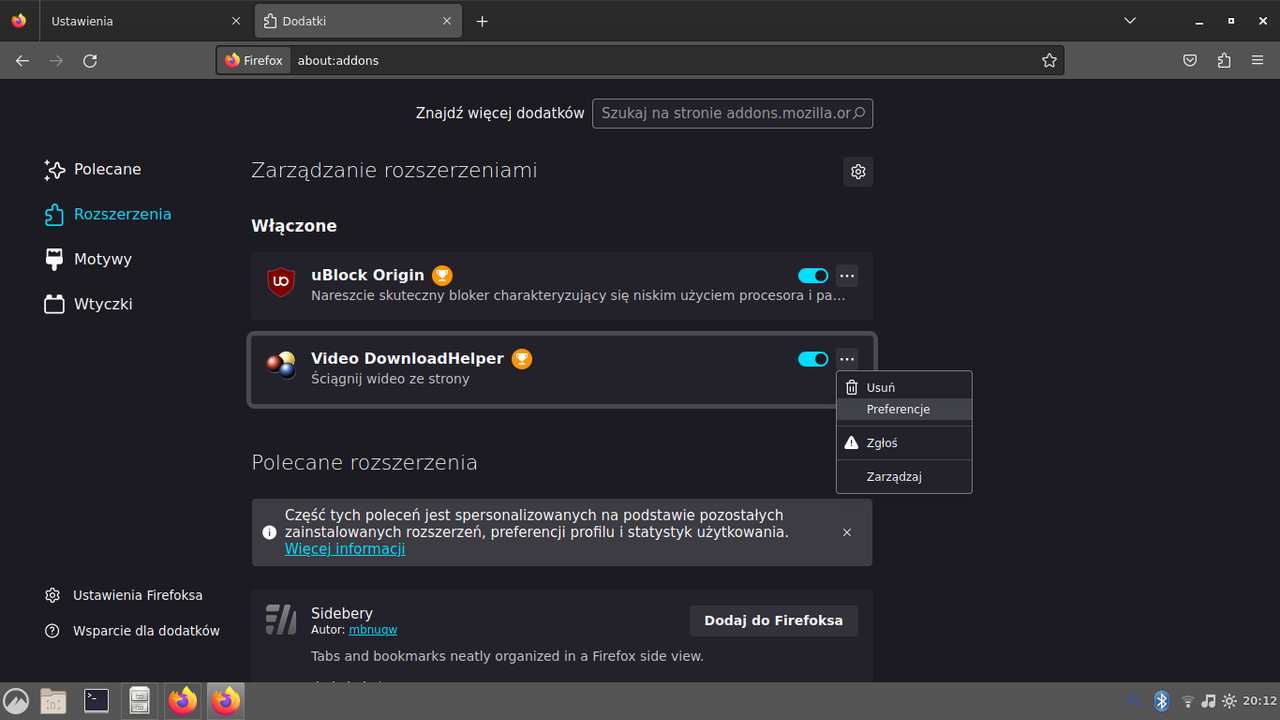Click the reload page icon
This screenshot has width=1280, height=720.
90,61
